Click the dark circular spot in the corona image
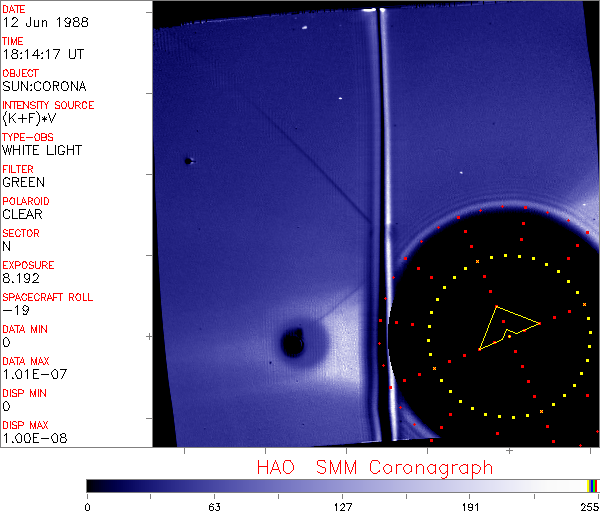 click(x=293, y=343)
